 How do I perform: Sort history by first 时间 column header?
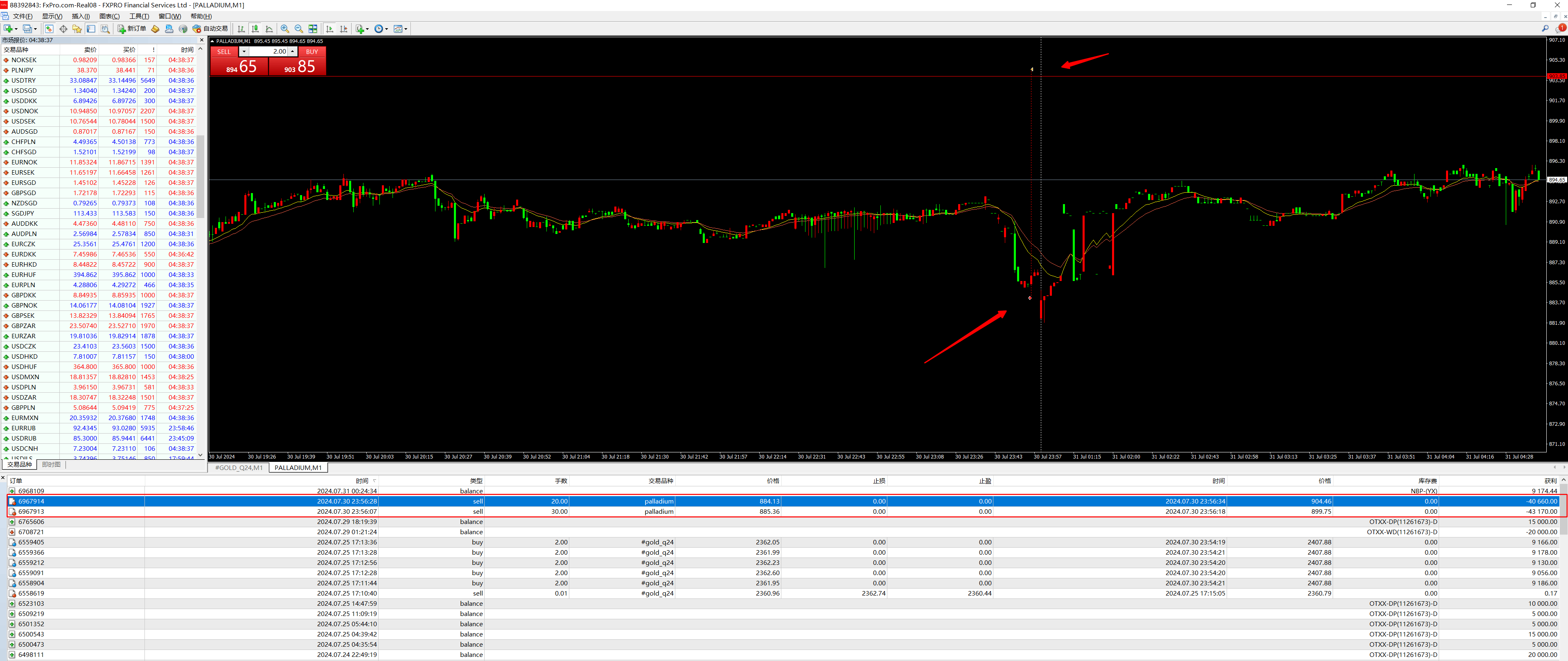[262, 481]
